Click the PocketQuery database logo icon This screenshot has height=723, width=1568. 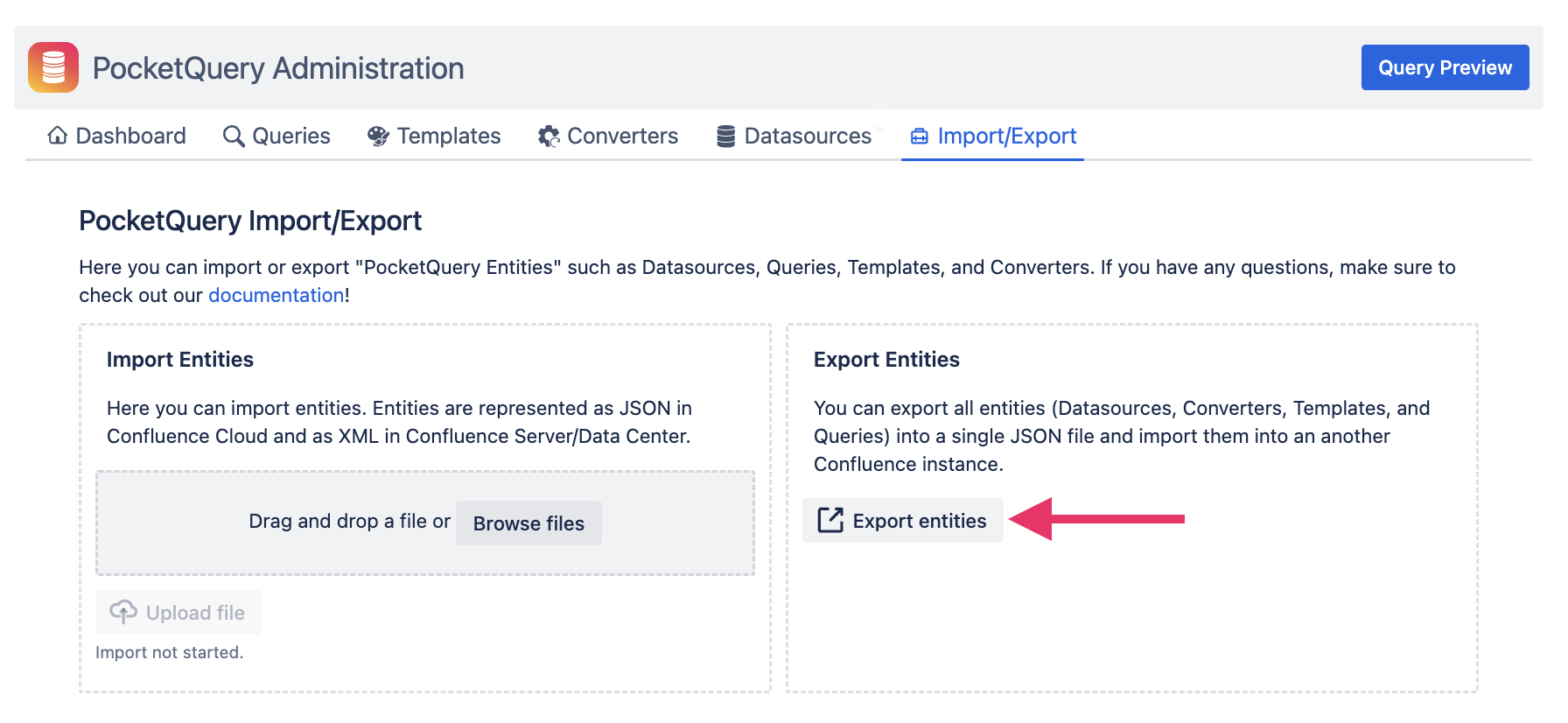pyautogui.click(x=53, y=67)
